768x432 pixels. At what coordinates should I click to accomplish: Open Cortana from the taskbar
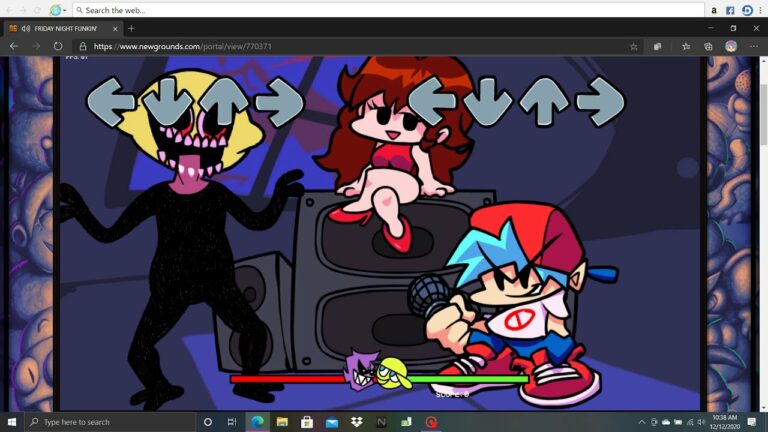(208, 422)
